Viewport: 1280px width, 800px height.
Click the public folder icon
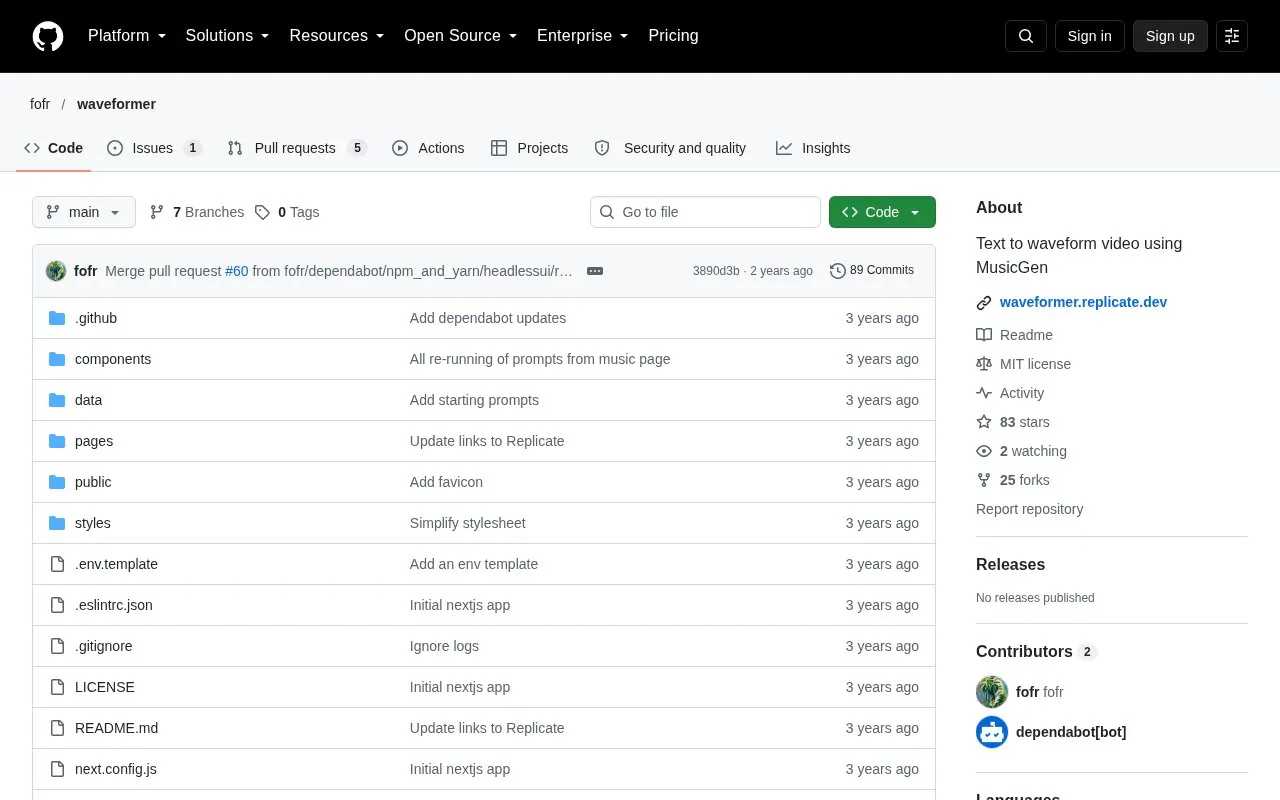(57, 482)
